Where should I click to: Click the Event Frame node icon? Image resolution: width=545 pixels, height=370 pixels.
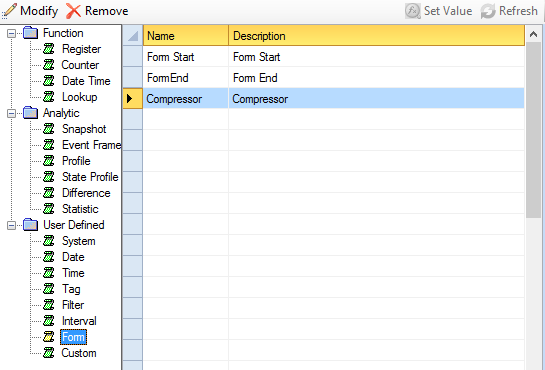49,145
